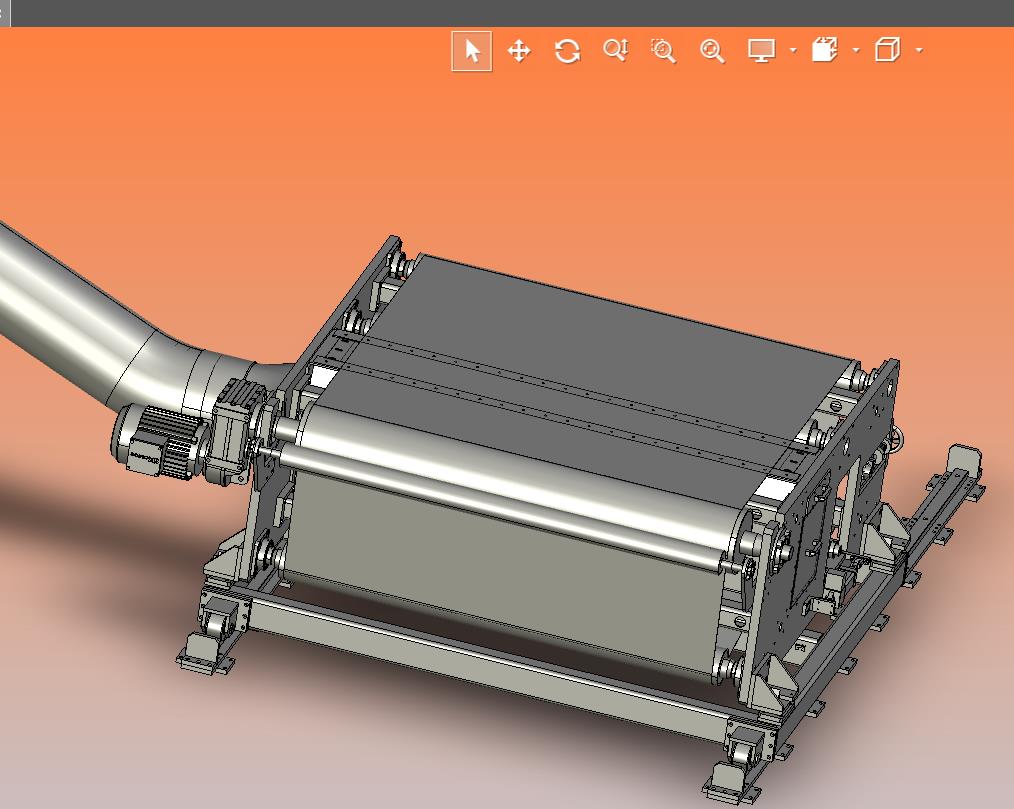Expand dropdown arrow beside monitor icon
This screenshot has width=1014, height=809.
[793, 50]
